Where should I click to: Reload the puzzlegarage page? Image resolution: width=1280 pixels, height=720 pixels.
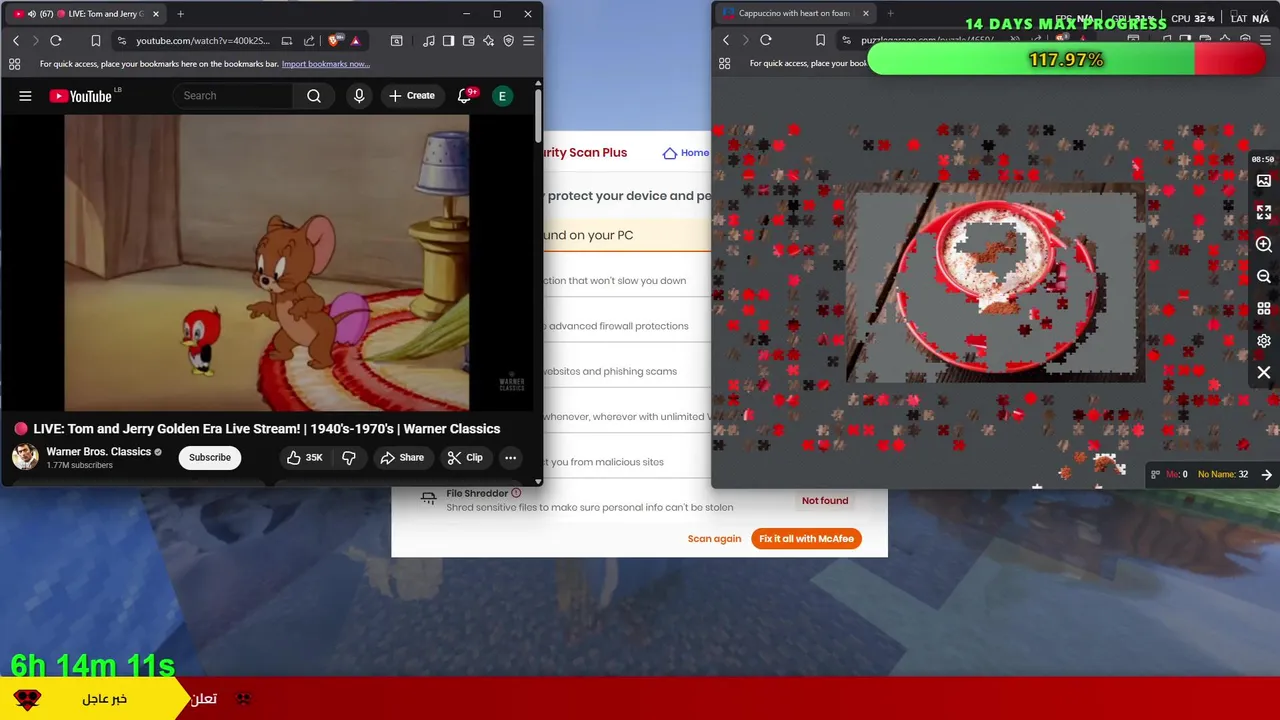click(x=766, y=40)
